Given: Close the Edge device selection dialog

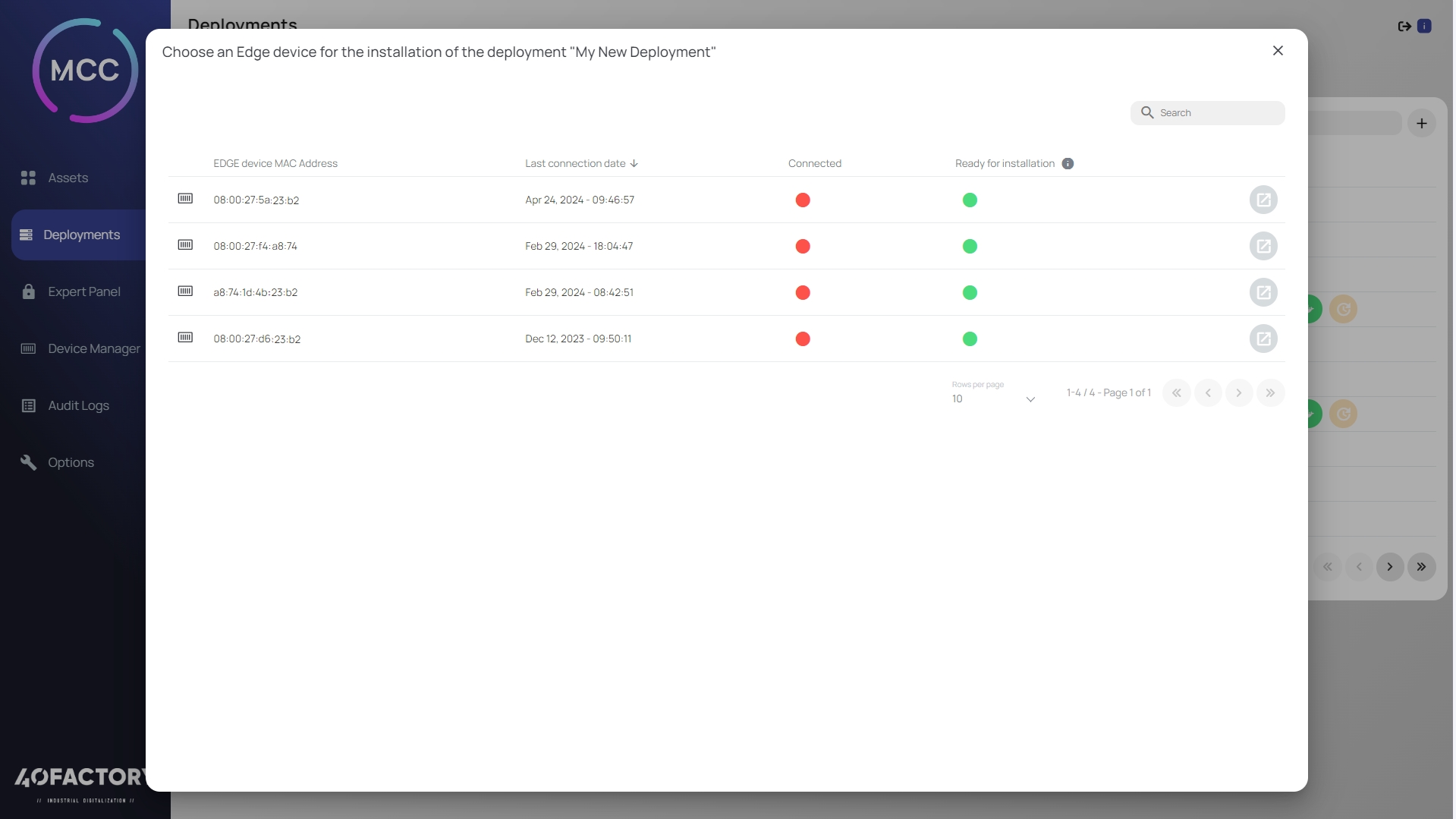Looking at the screenshot, I should [1278, 51].
